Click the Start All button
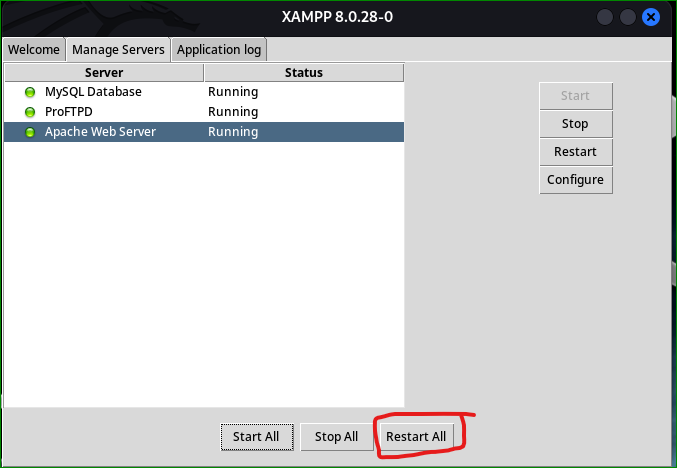Screen dimensions: 677x468 click(x=256, y=437)
